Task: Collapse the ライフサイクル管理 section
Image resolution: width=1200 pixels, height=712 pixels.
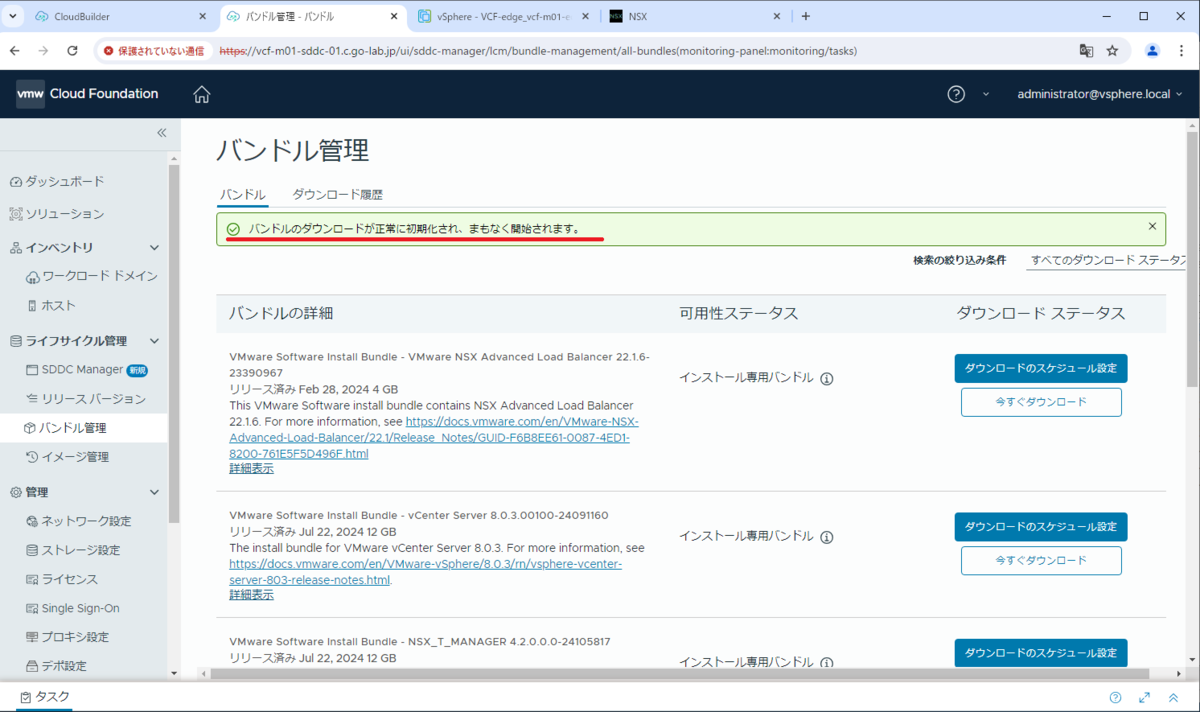Action: coord(154,341)
